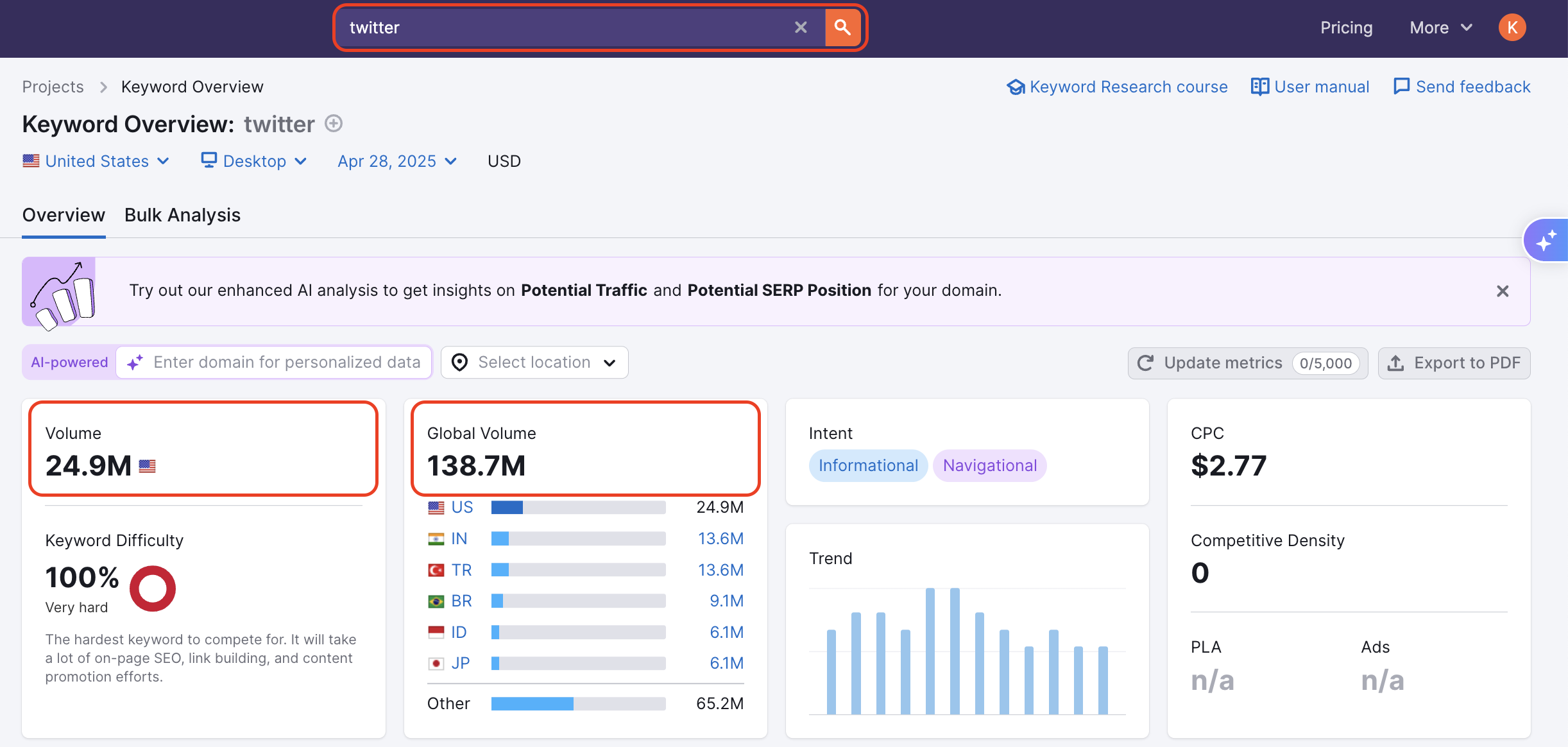Click Export to PDF button
Screen dimensions: 1568x747
coord(1454,363)
